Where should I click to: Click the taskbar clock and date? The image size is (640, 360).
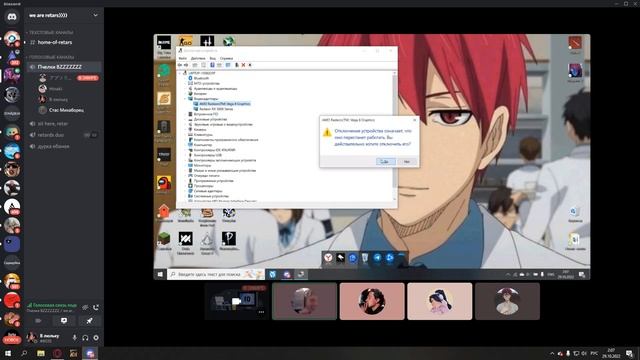click(611, 353)
